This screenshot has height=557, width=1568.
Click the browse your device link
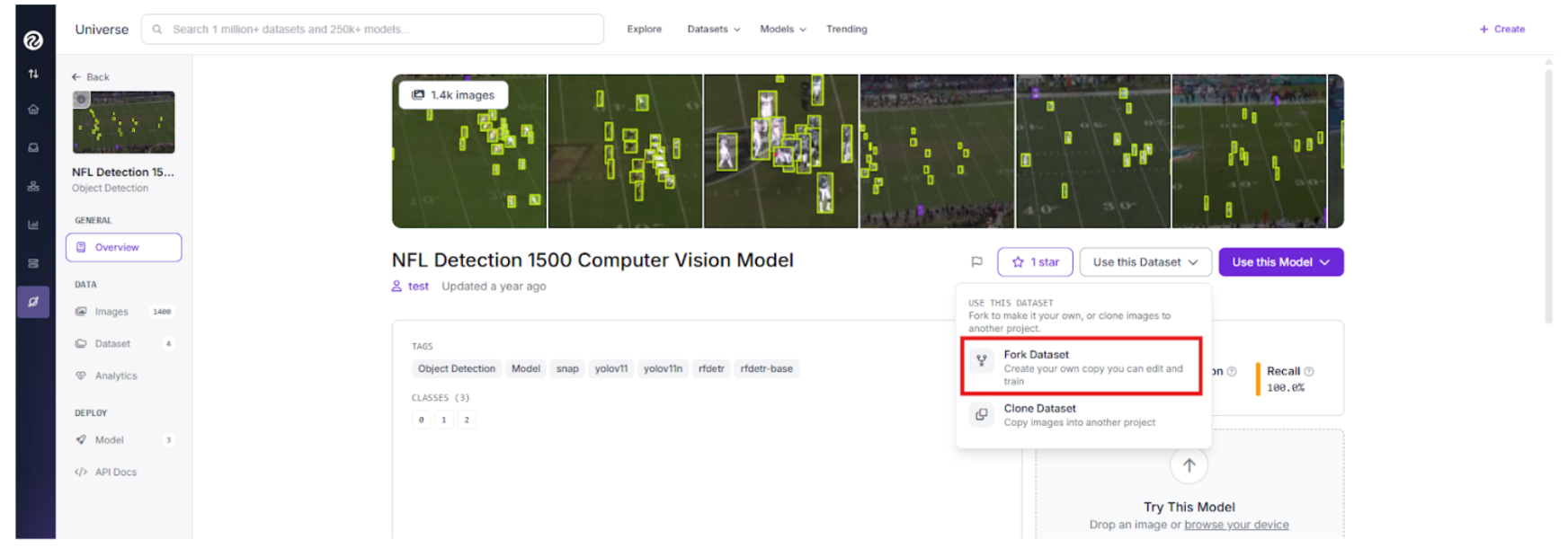click(1236, 525)
